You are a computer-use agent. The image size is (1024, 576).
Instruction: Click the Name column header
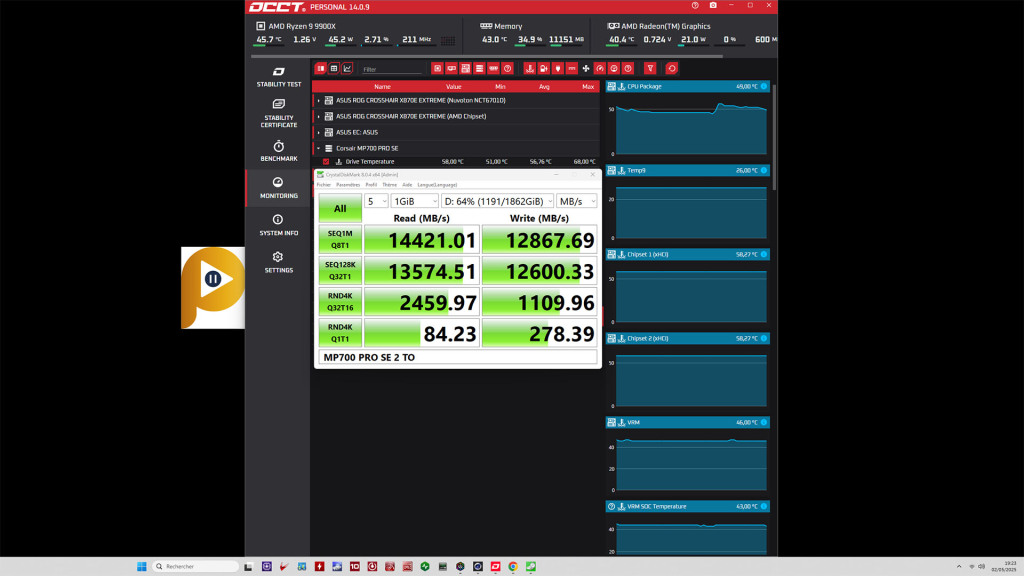tap(382, 87)
